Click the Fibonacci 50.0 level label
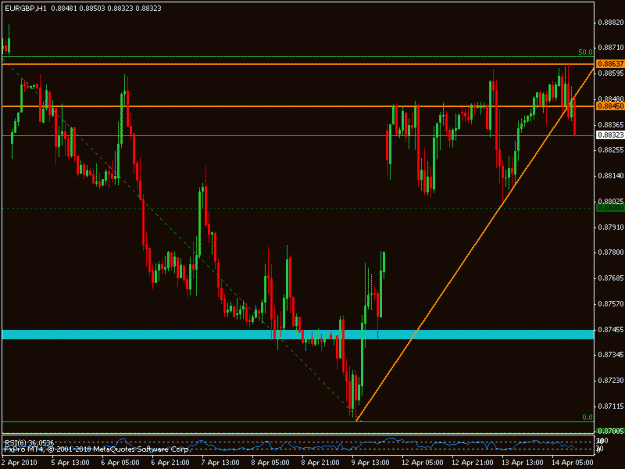The image size is (625, 469). 585,52
